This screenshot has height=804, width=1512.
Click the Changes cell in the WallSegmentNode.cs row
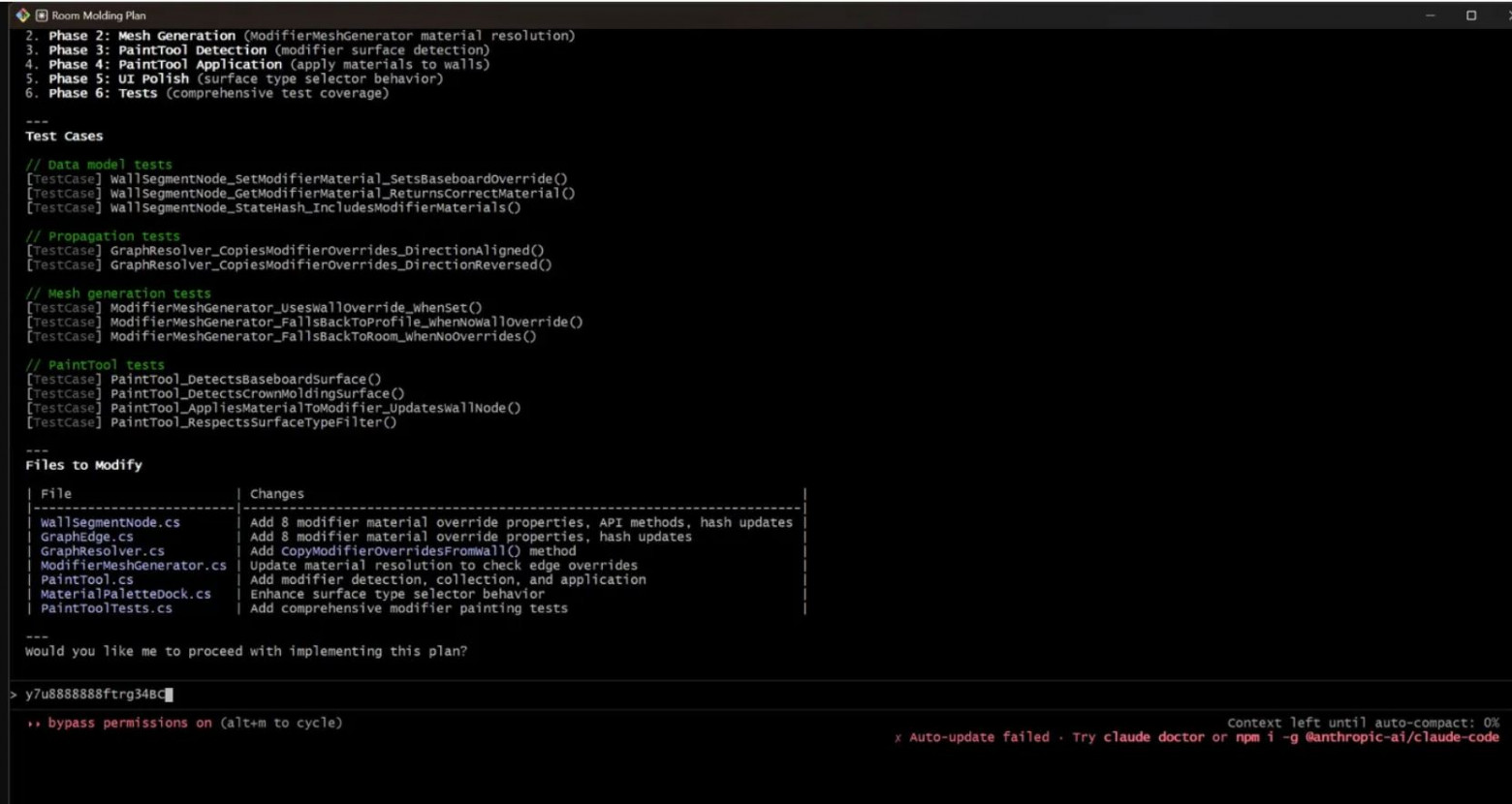click(521, 522)
